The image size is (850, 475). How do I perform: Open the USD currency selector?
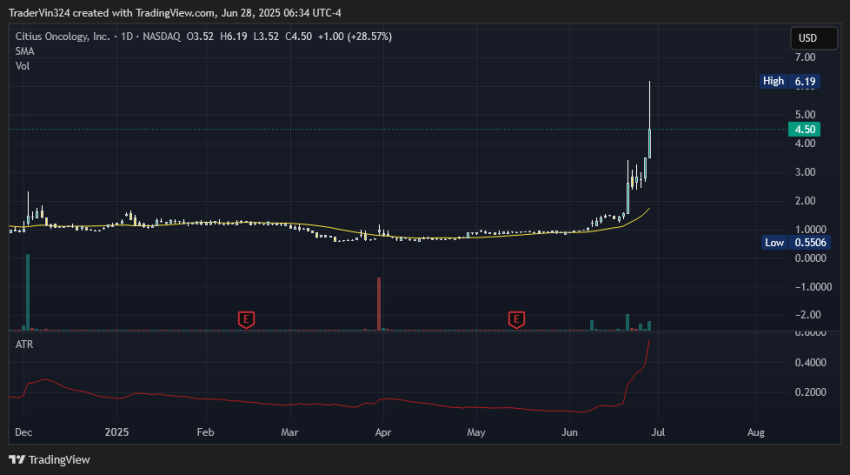(813, 38)
